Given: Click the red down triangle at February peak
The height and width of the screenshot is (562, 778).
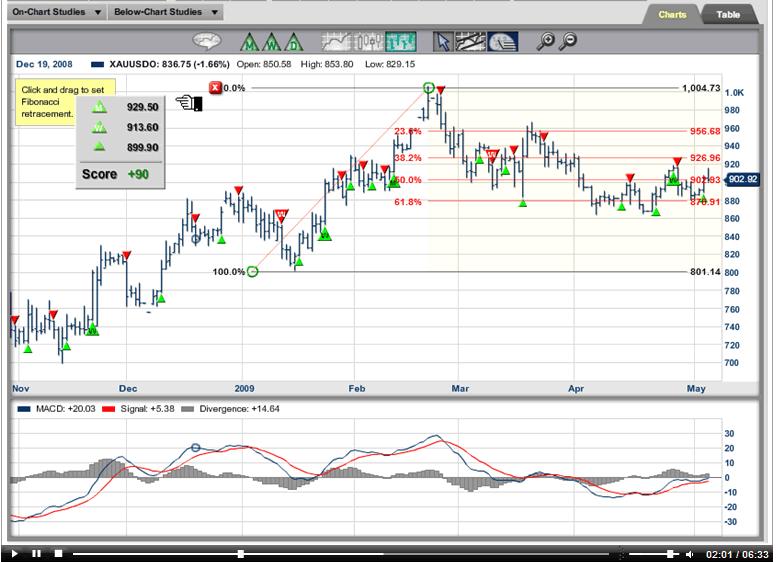Looking at the screenshot, I should (441, 90).
